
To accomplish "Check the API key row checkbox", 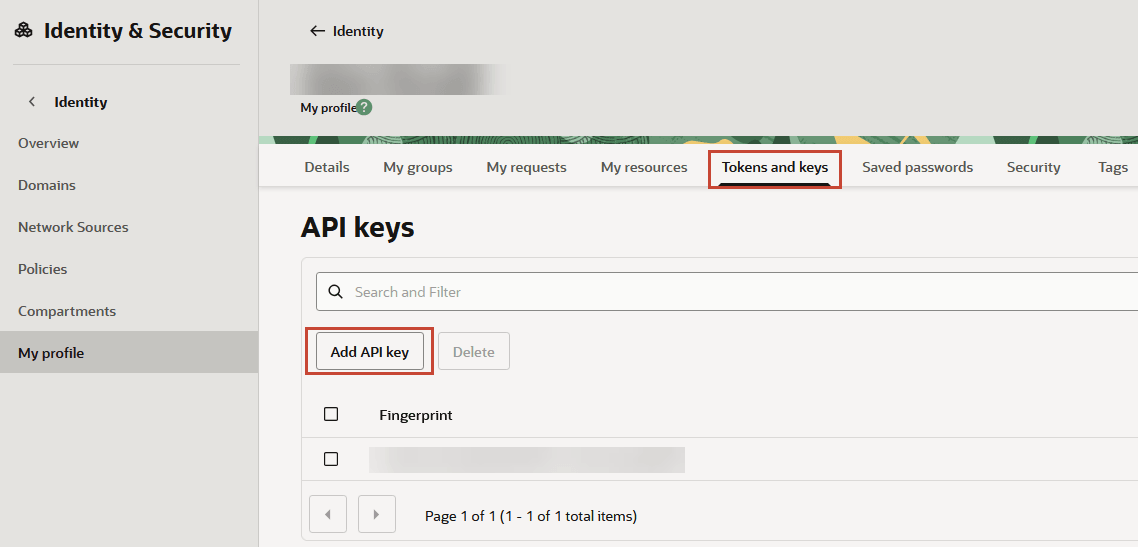I will tap(331, 458).
